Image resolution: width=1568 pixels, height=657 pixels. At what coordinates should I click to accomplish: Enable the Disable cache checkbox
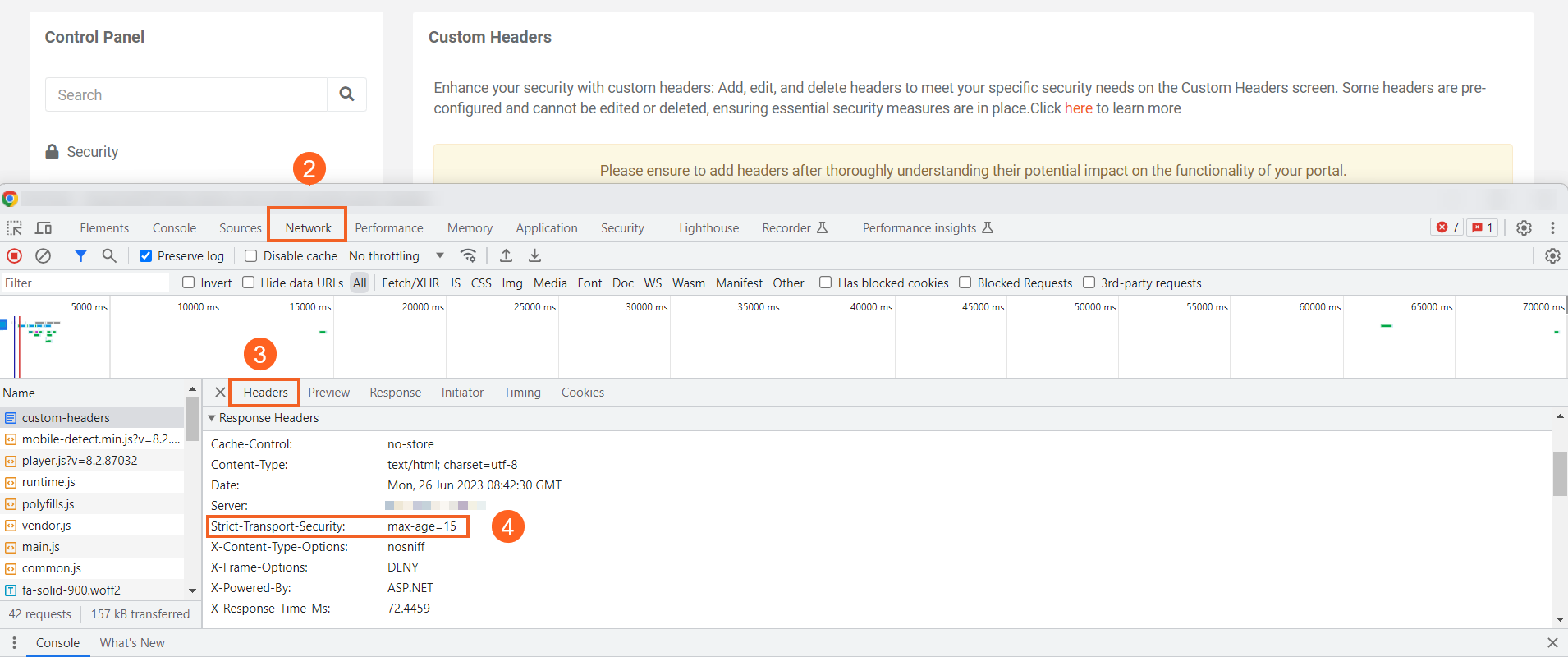(x=251, y=256)
